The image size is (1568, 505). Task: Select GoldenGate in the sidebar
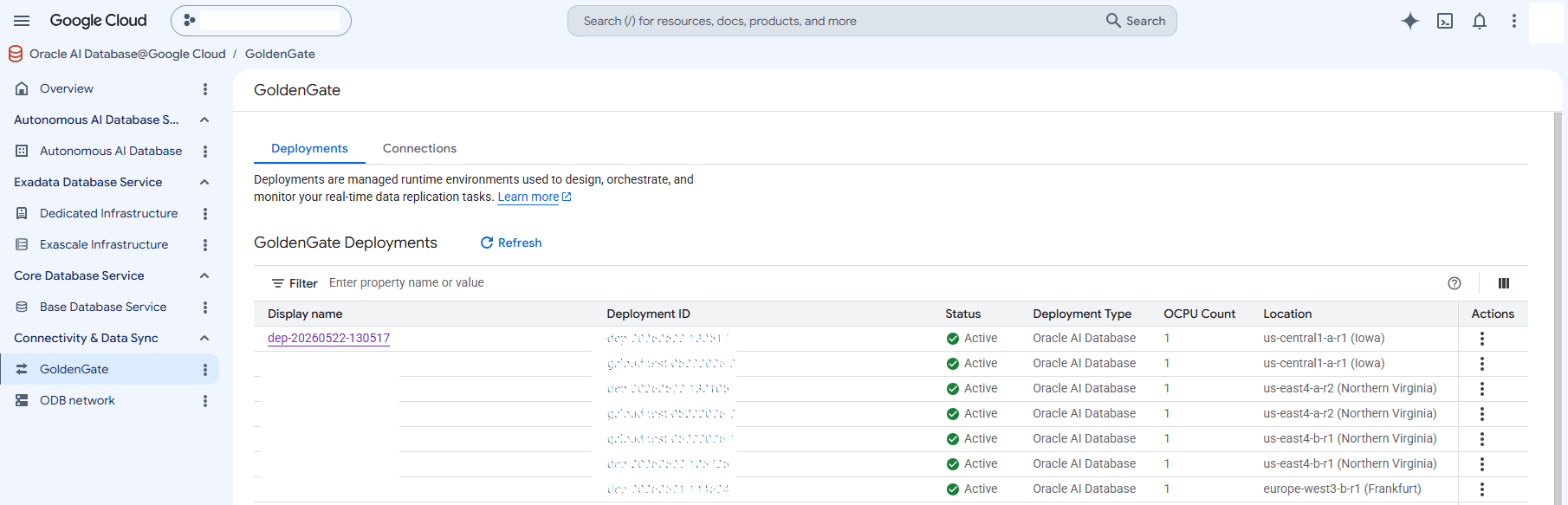(x=74, y=369)
